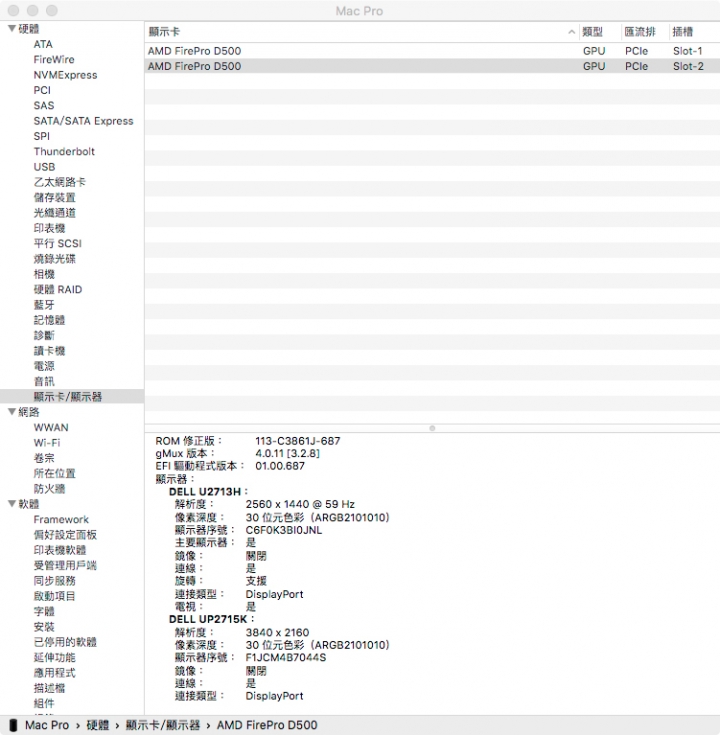This screenshot has height=735, width=720.
Task: Open Framework software entry
Action: coord(61,519)
